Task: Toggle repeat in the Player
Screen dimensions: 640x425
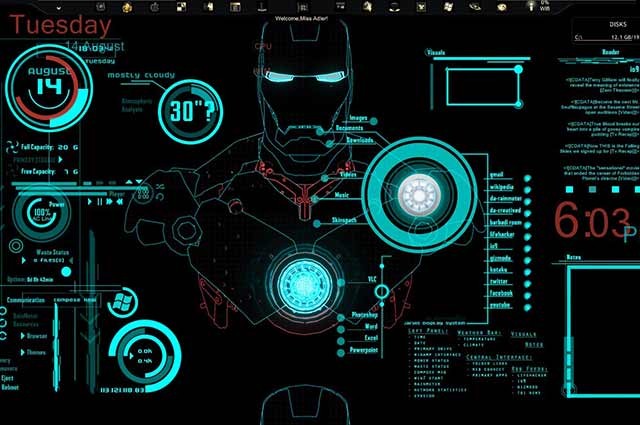Action: (160, 196)
